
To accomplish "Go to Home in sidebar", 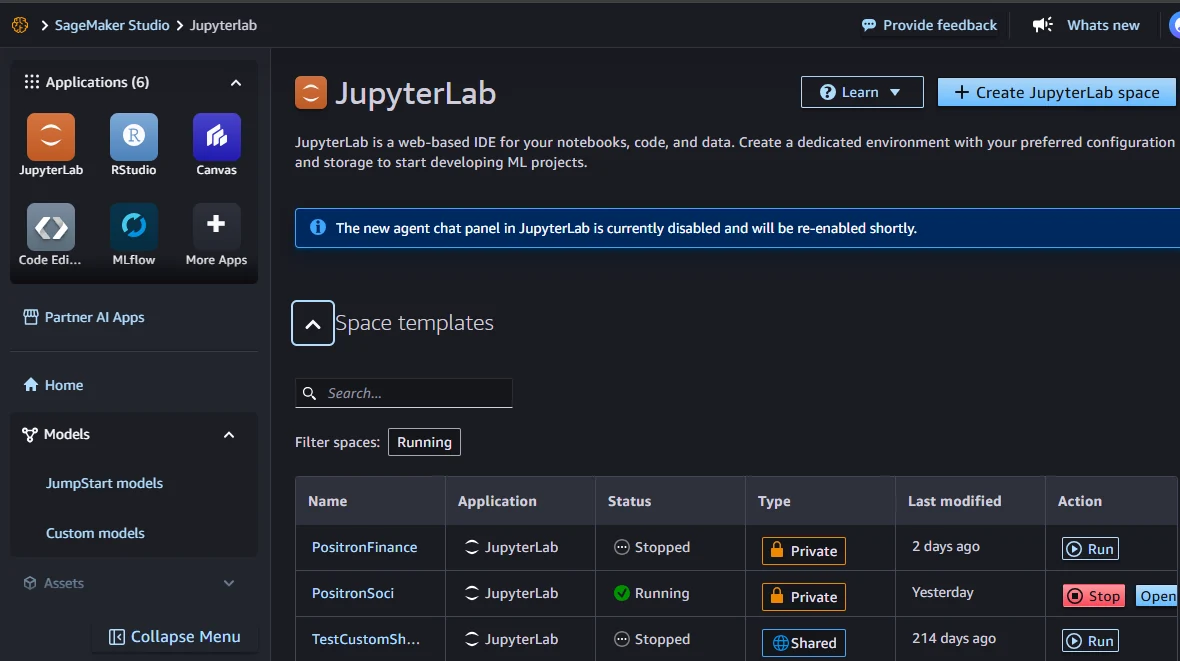I will click(53, 385).
